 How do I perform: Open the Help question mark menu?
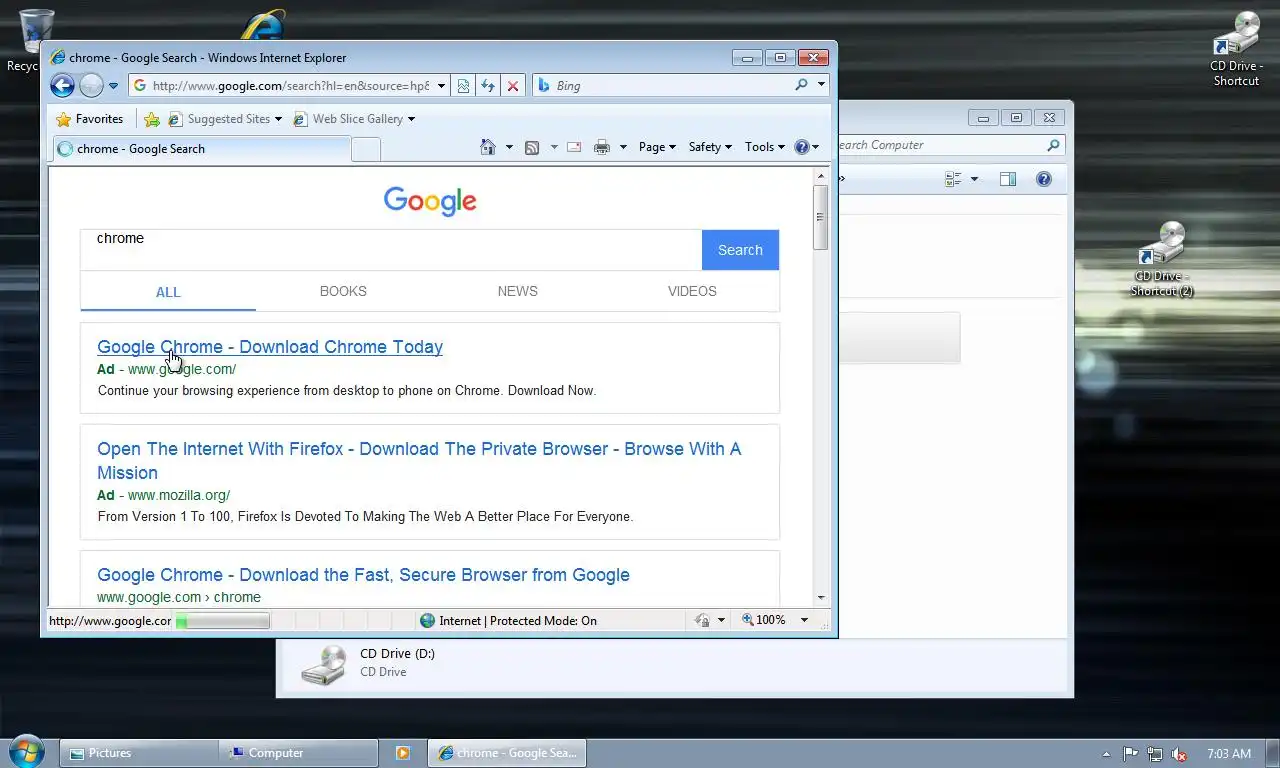[x=806, y=147]
